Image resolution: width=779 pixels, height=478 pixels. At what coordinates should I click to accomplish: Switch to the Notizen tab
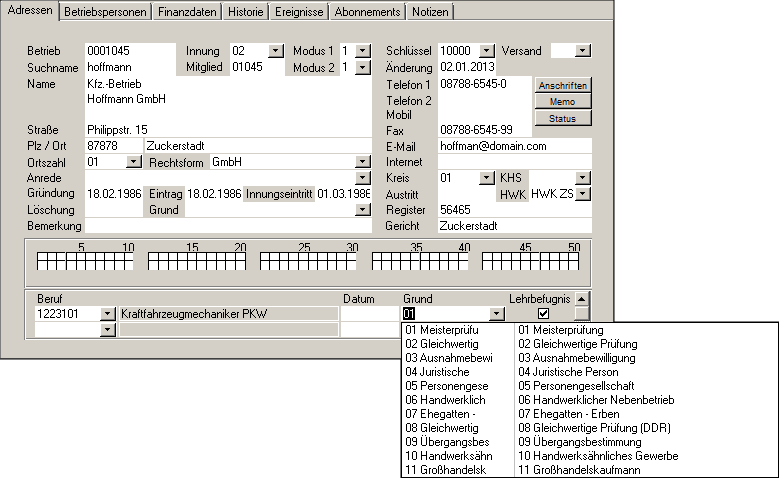click(x=430, y=12)
